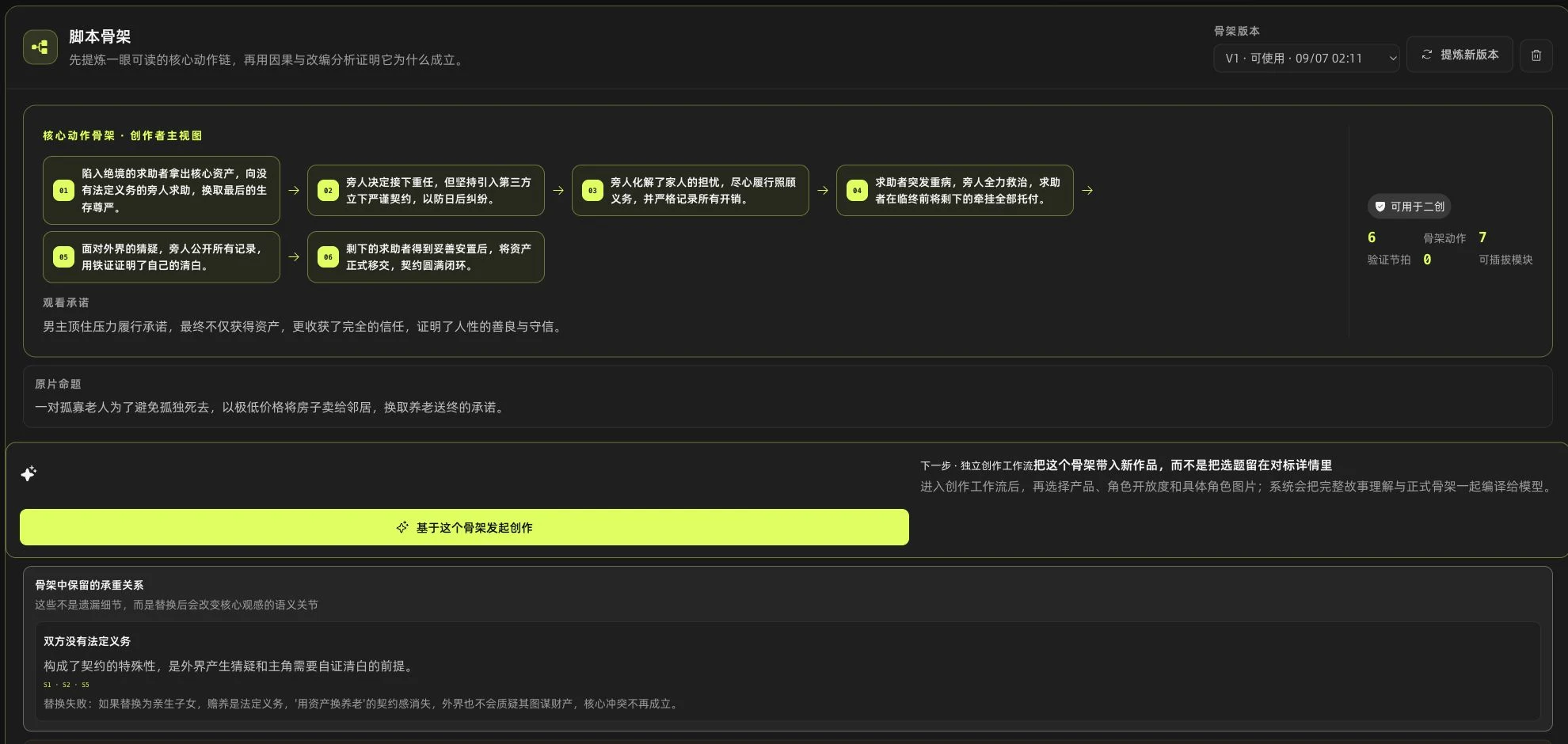Select step 01 card 陷入绝境的求助者
The width and height of the screenshot is (1568, 744).
(x=162, y=190)
